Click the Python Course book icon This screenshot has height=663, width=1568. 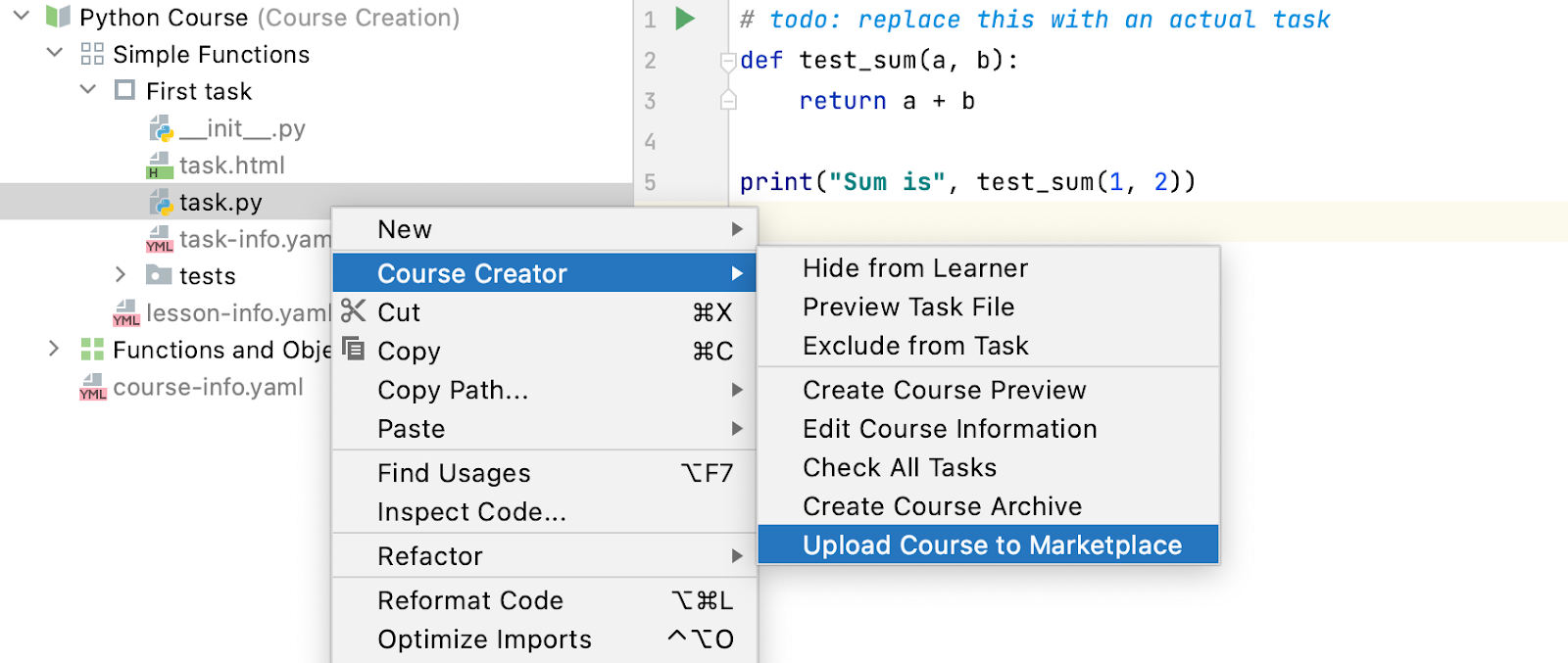click(x=58, y=18)
